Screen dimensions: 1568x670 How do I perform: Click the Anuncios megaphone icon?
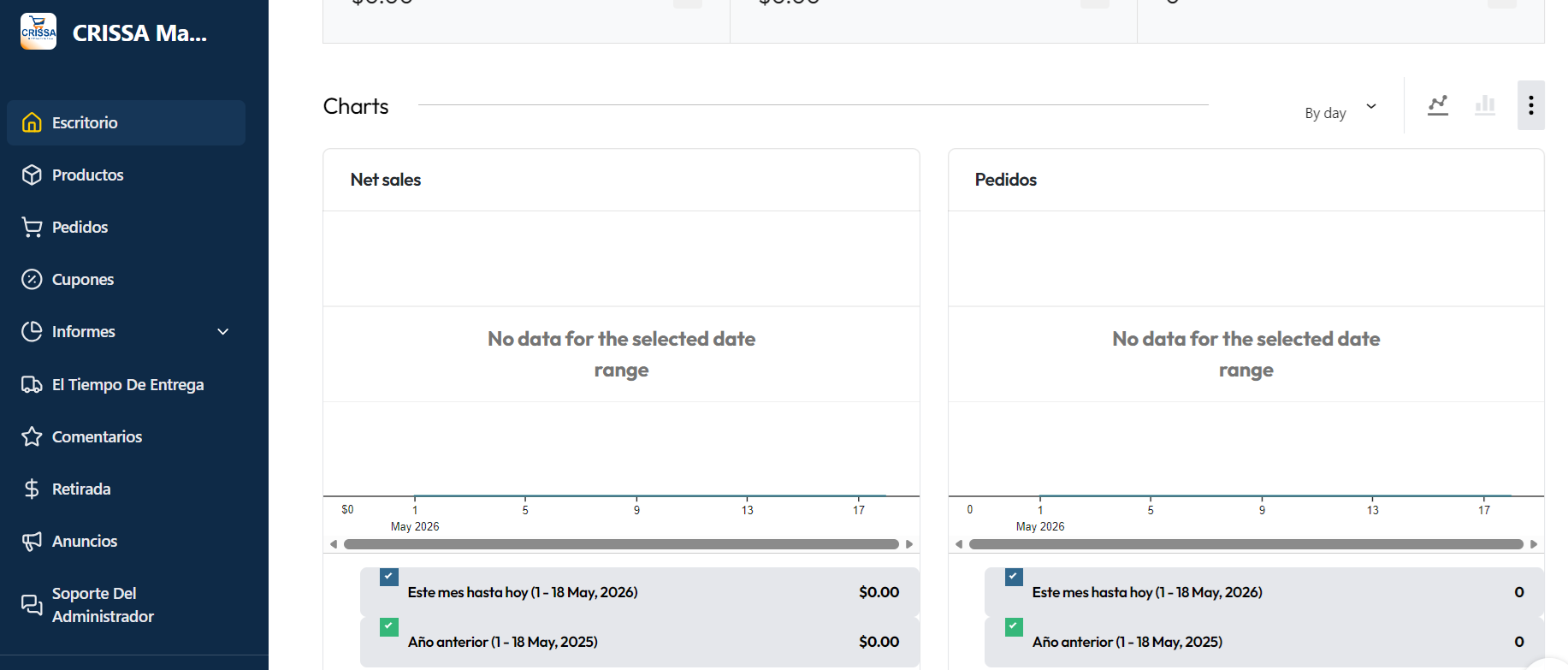[x=32, y=541]
